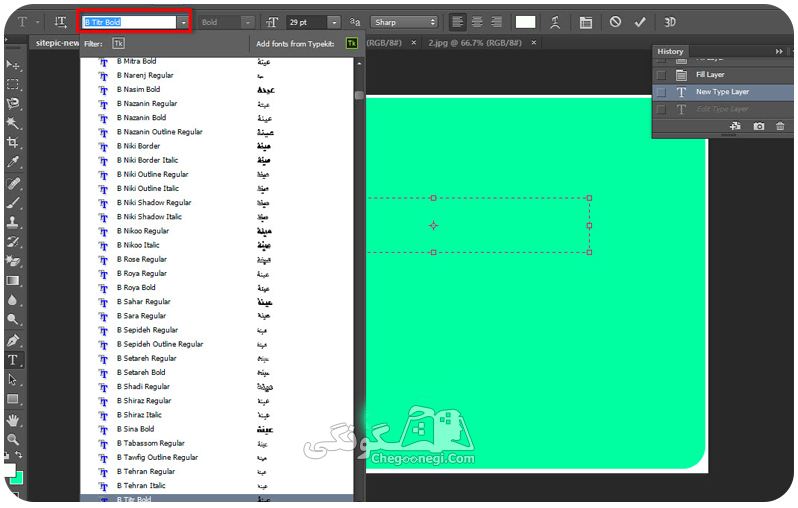Open the Create warped text icon
The height and width of the screenshot is (508, 798).
(x=555, y=22)
